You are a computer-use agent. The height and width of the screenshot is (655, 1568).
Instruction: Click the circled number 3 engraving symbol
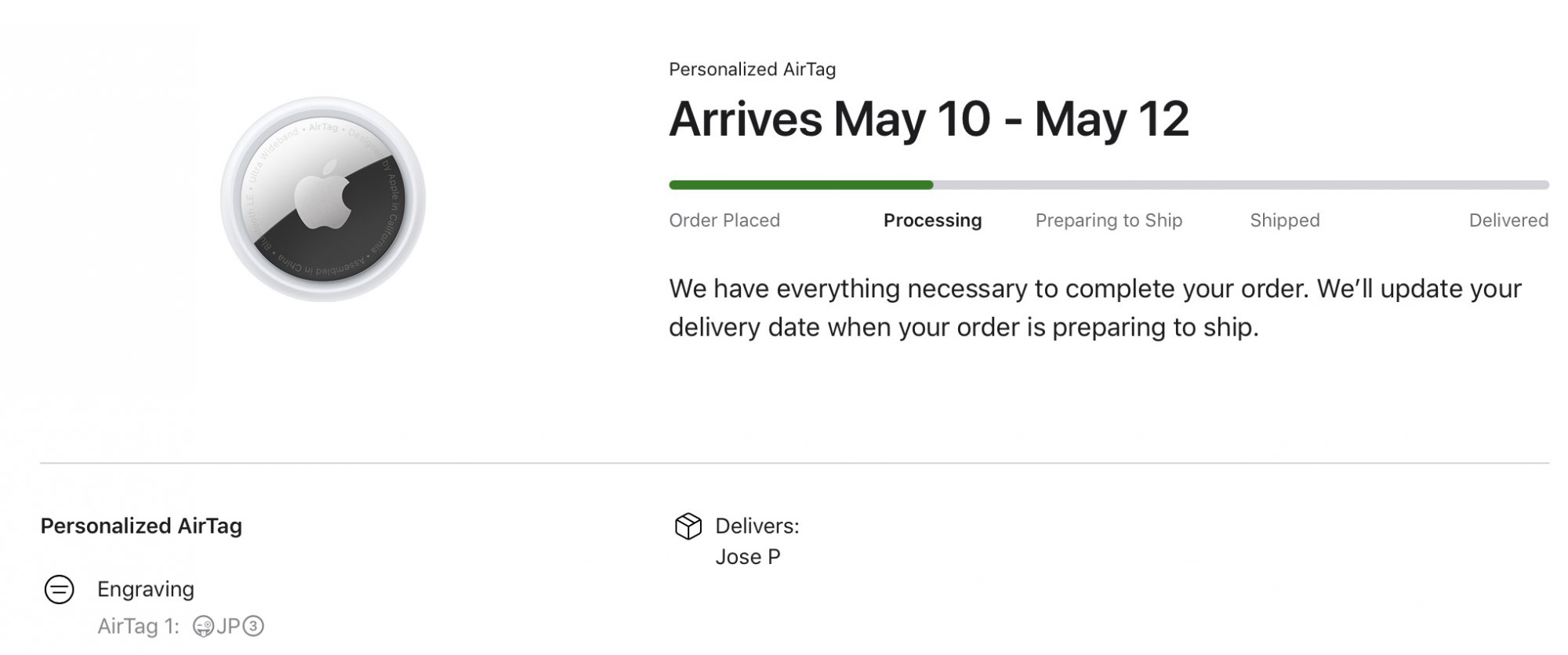(253, 627)
